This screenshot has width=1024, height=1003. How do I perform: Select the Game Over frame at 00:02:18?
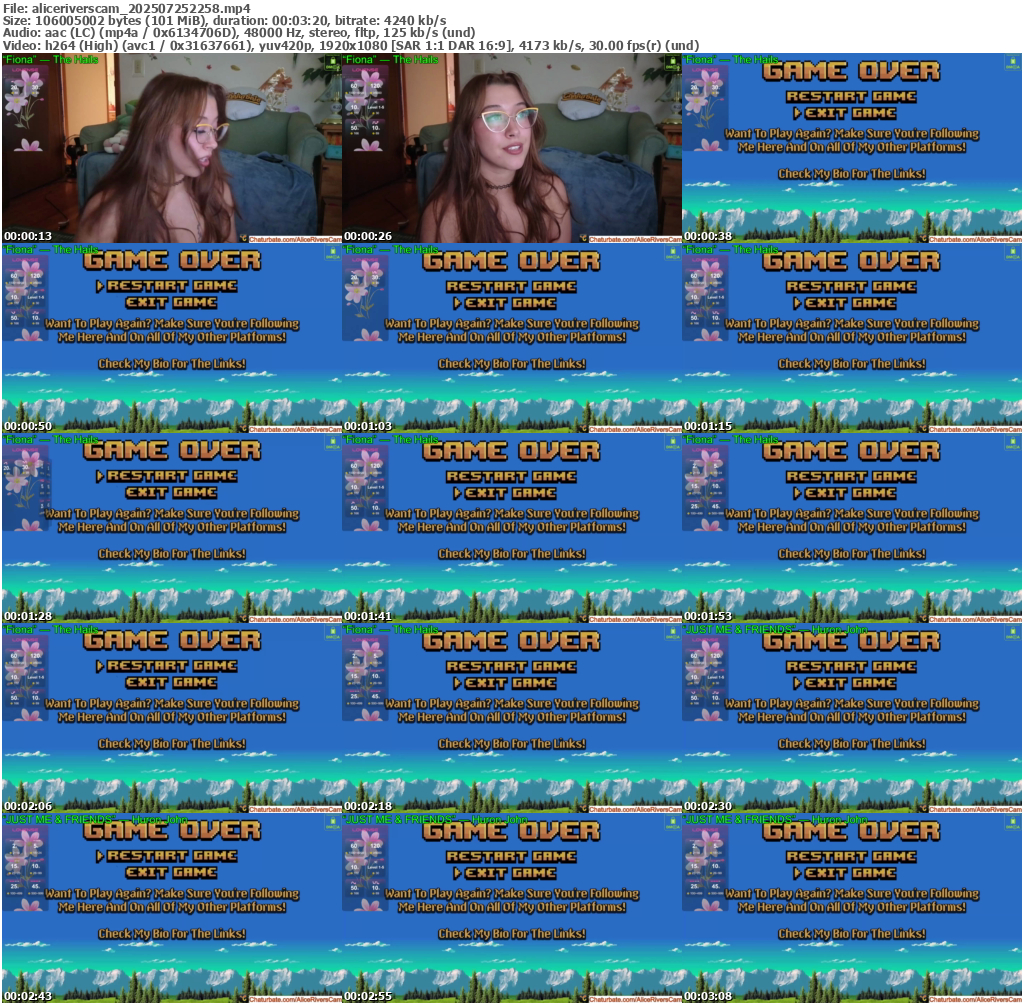512,718
